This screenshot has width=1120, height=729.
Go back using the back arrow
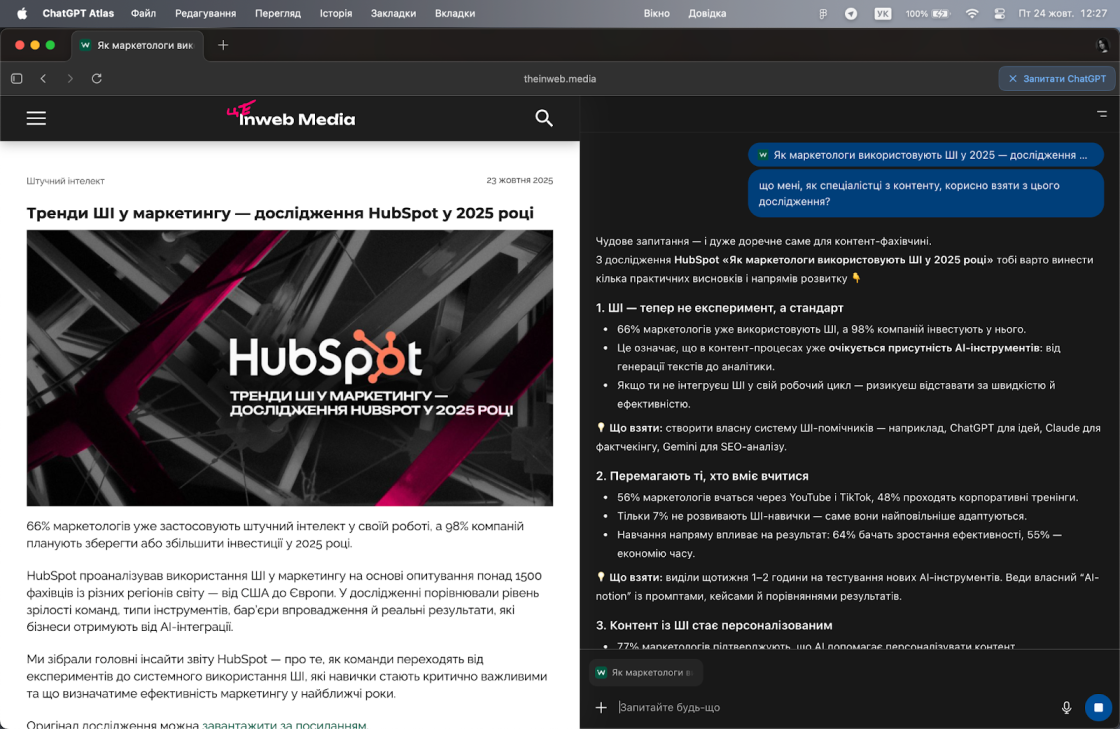click(43, 78)
